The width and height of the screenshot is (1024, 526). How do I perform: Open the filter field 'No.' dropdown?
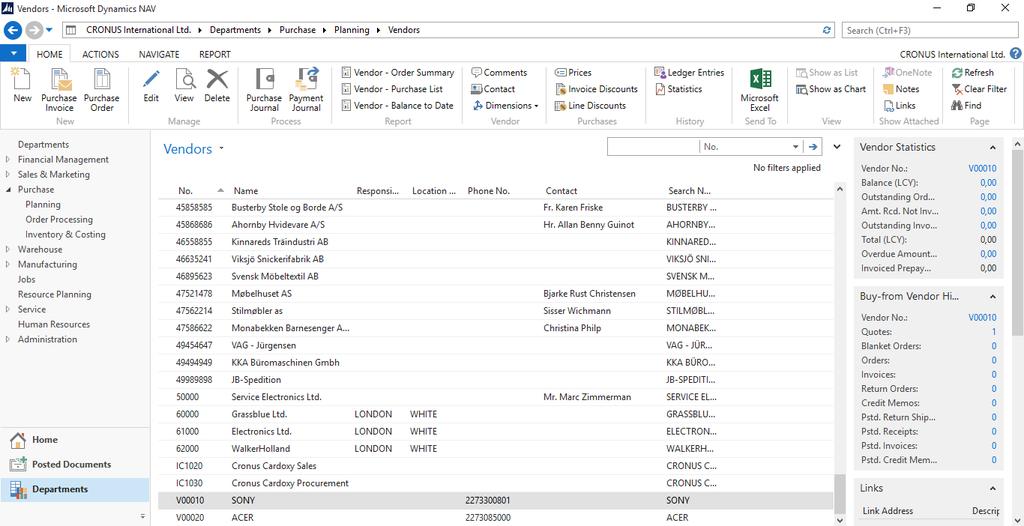(795, 147)
